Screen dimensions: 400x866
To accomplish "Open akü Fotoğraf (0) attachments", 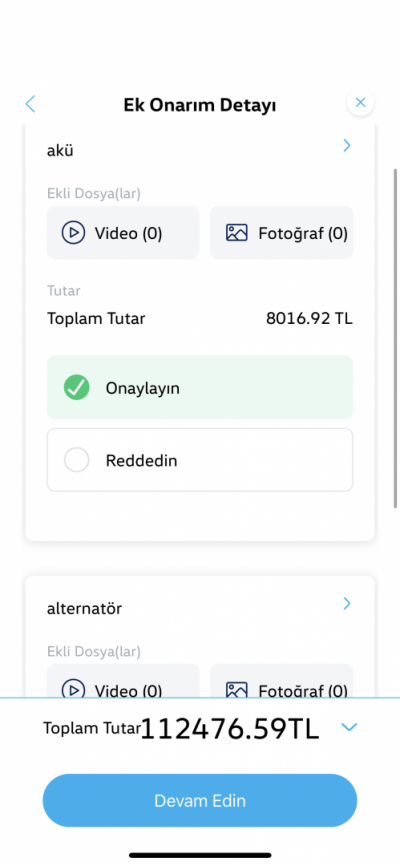I will (x=281, y=233).
